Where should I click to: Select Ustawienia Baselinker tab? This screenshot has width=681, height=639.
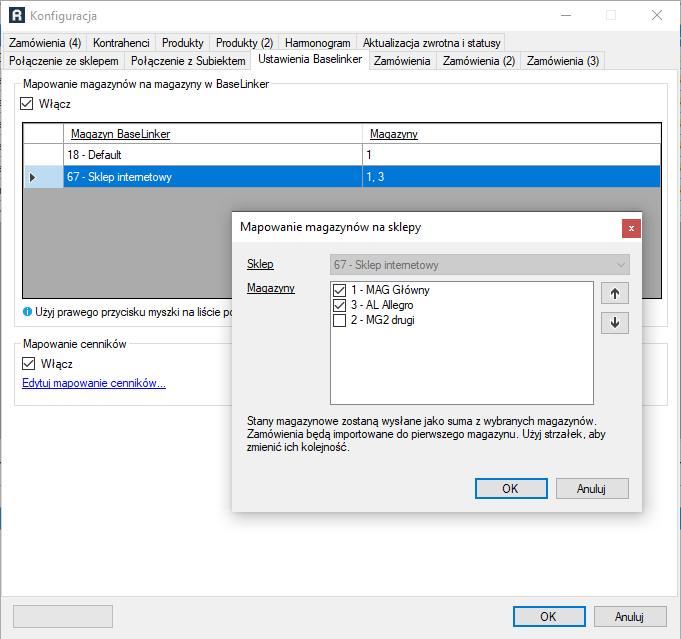[x=310, y=59]
